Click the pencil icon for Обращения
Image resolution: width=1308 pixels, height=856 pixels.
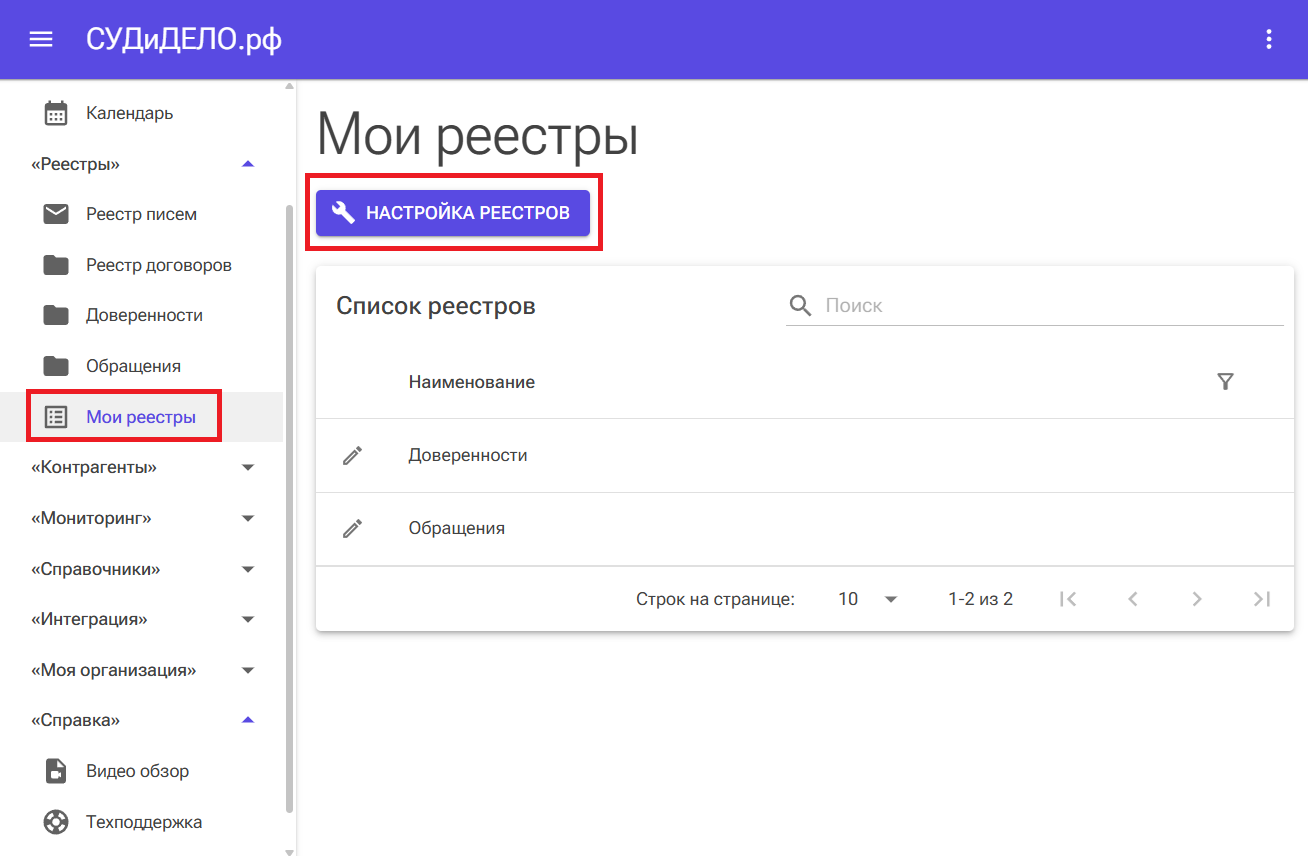coord(352,528)
